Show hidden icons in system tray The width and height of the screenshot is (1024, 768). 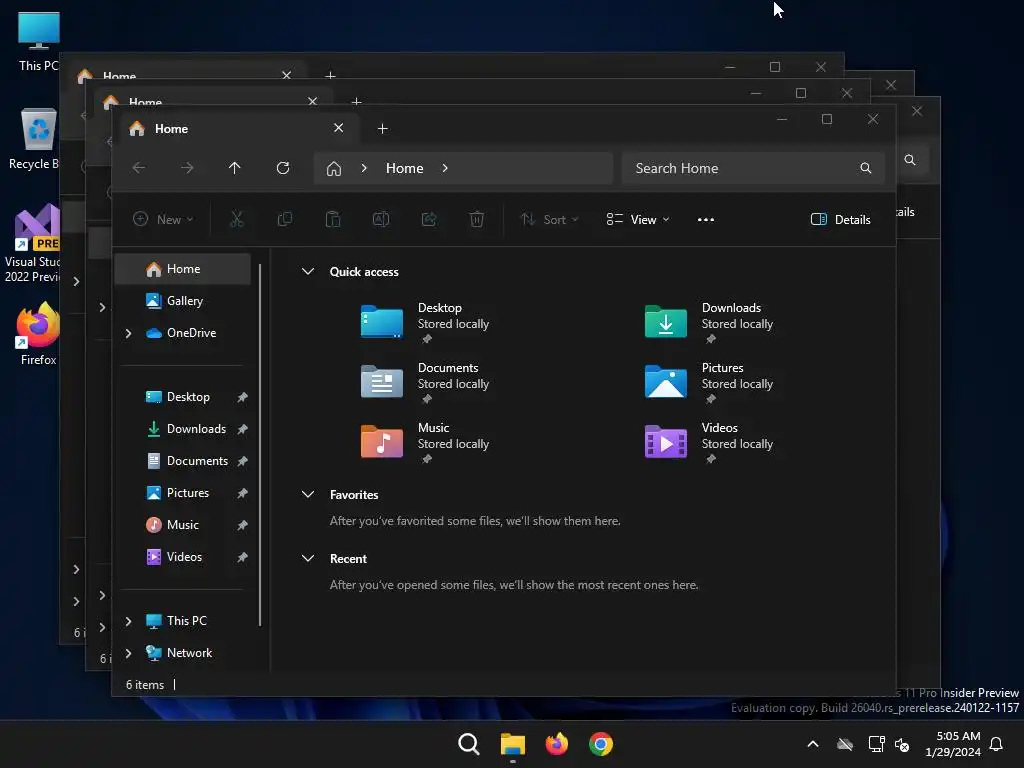(813, 744)
